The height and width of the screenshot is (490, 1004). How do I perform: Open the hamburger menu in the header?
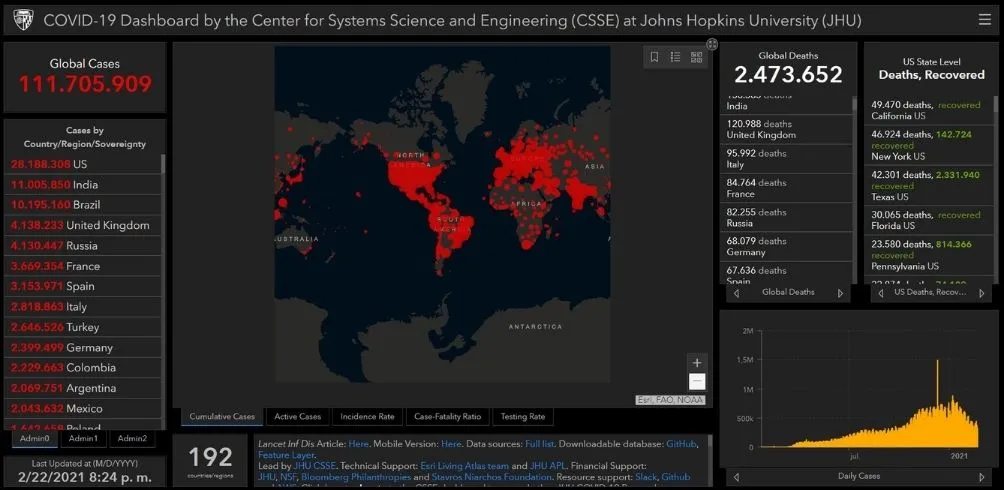coord(985,20)
